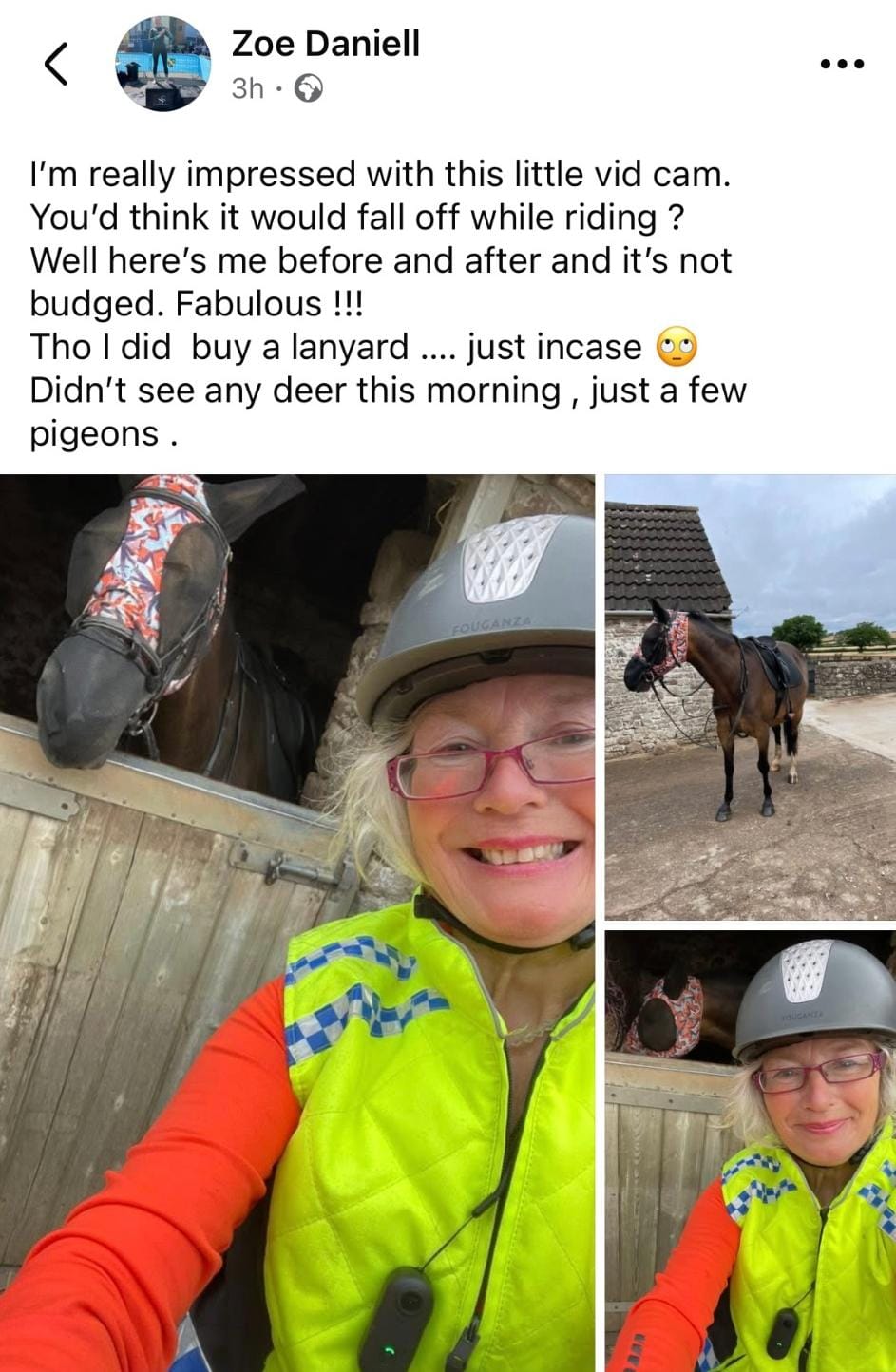This screenshot has width=896, height=1372.
Task: Open the small after-ride selfie photo
Action: [x=751, y=1151]
